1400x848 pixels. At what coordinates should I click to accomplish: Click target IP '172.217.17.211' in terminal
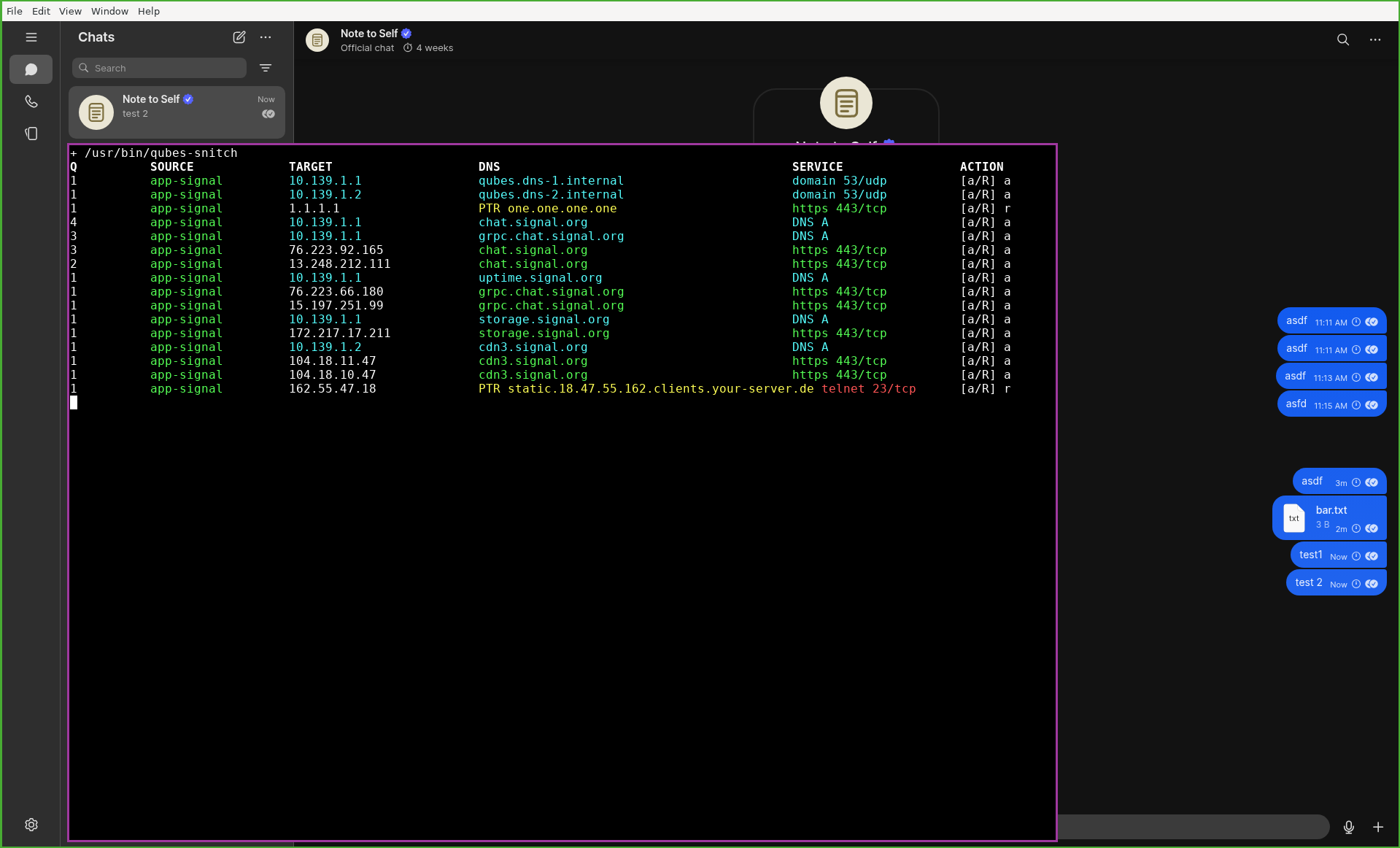click(x=340, y=334)
